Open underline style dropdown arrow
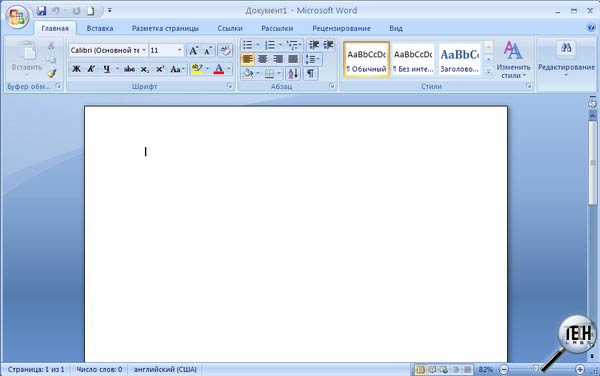The width and height of the screenshot is (600, 376). pyautogui.click(x=117, y=69)
